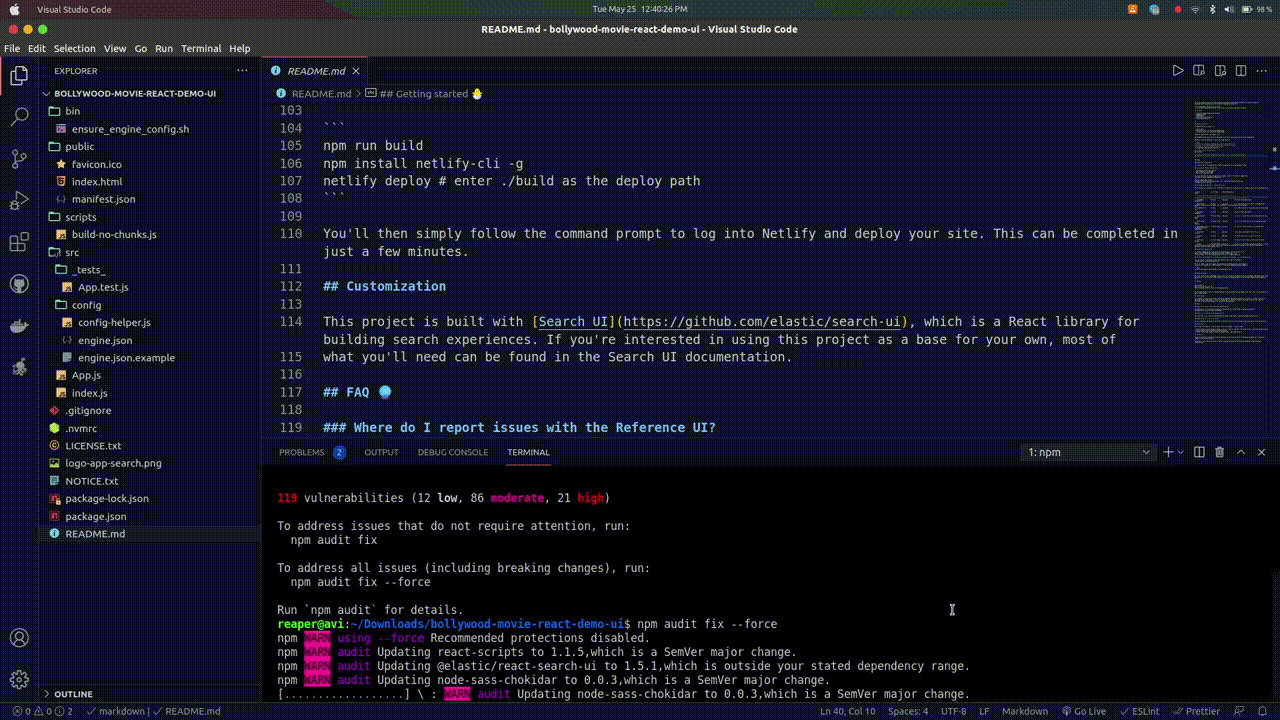Image resolution: width=1280 pixels, height=720 pixels.
Task: Open the Explorer view in activity bar
Action: (x=19, y=75)
